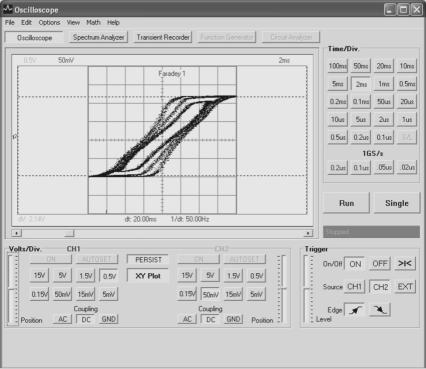Open the View menu

point(73,22)
